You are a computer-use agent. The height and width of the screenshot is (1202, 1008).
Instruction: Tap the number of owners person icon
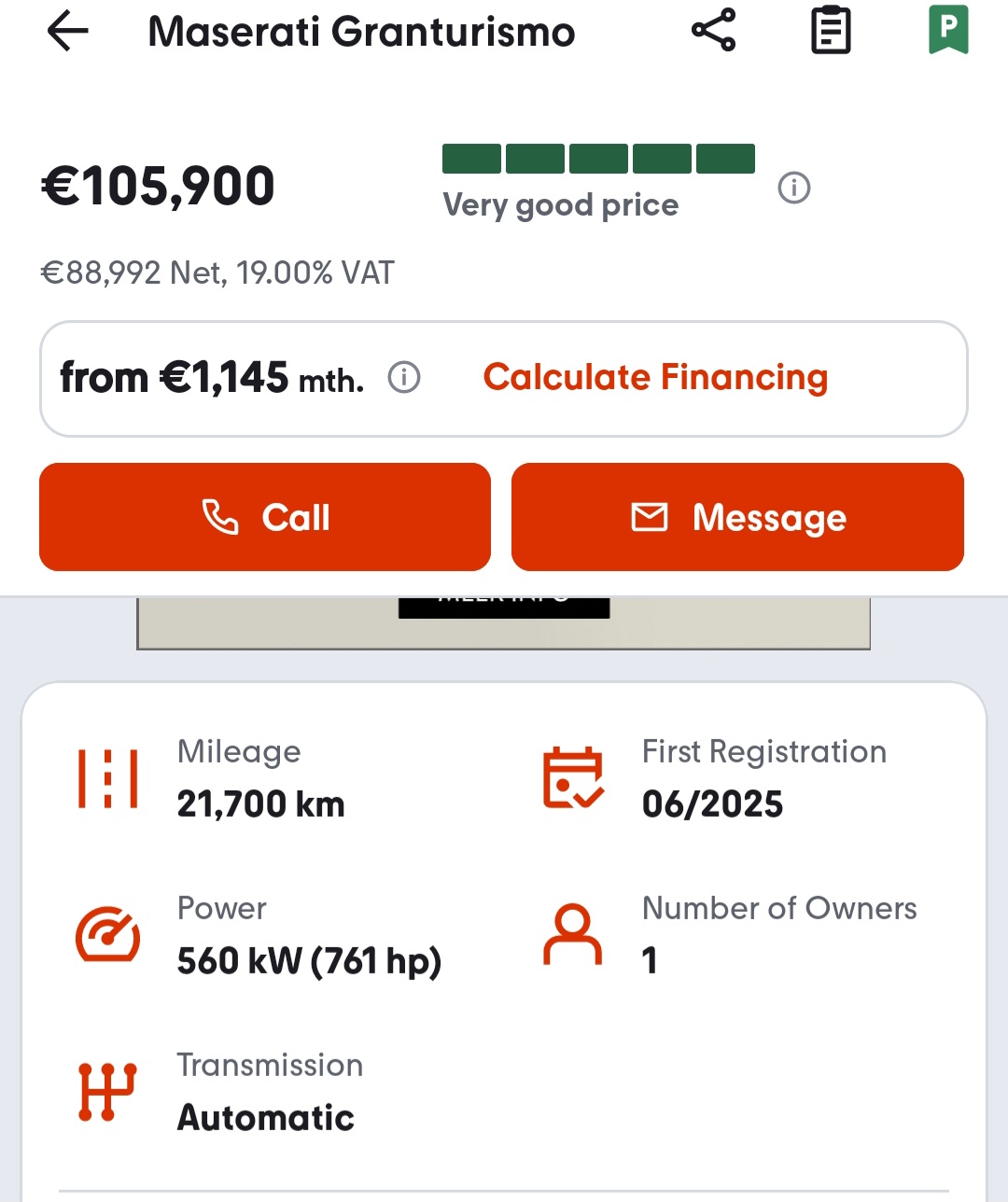coord(572,934)
